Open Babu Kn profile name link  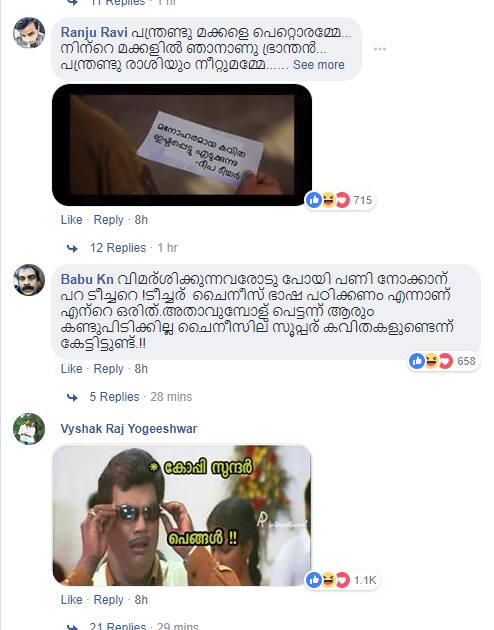(87, 279)
